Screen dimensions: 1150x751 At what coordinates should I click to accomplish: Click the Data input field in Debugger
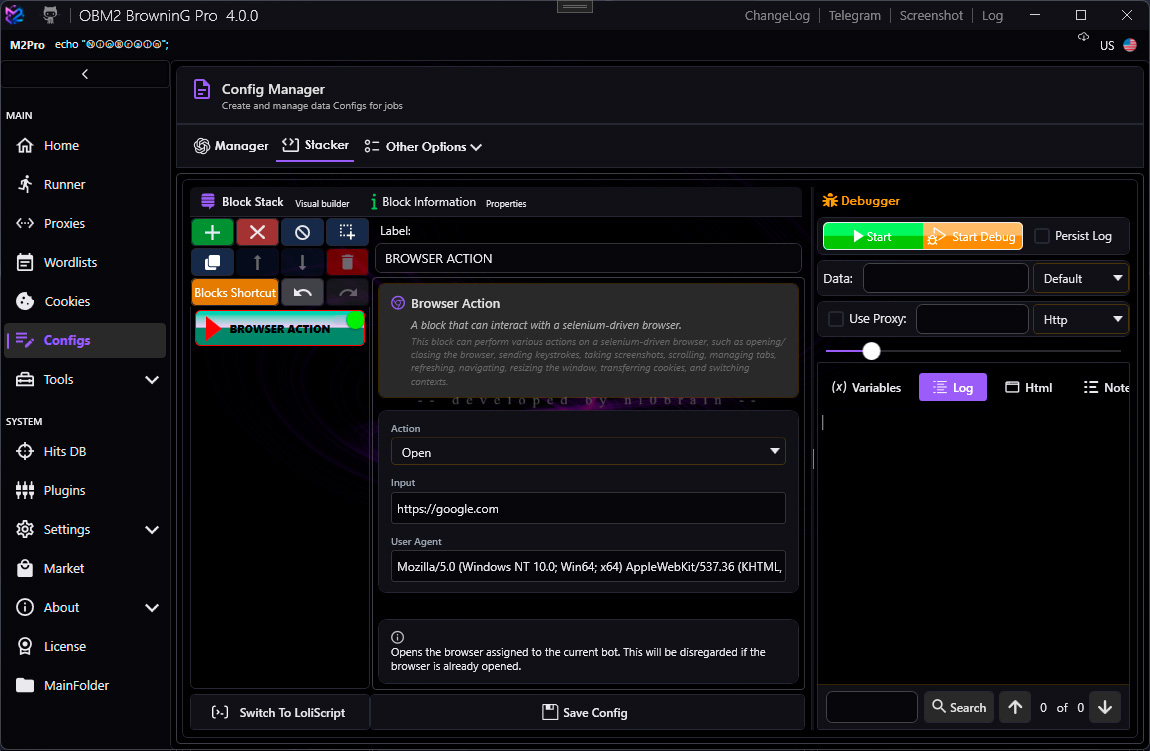click(945, 279)
